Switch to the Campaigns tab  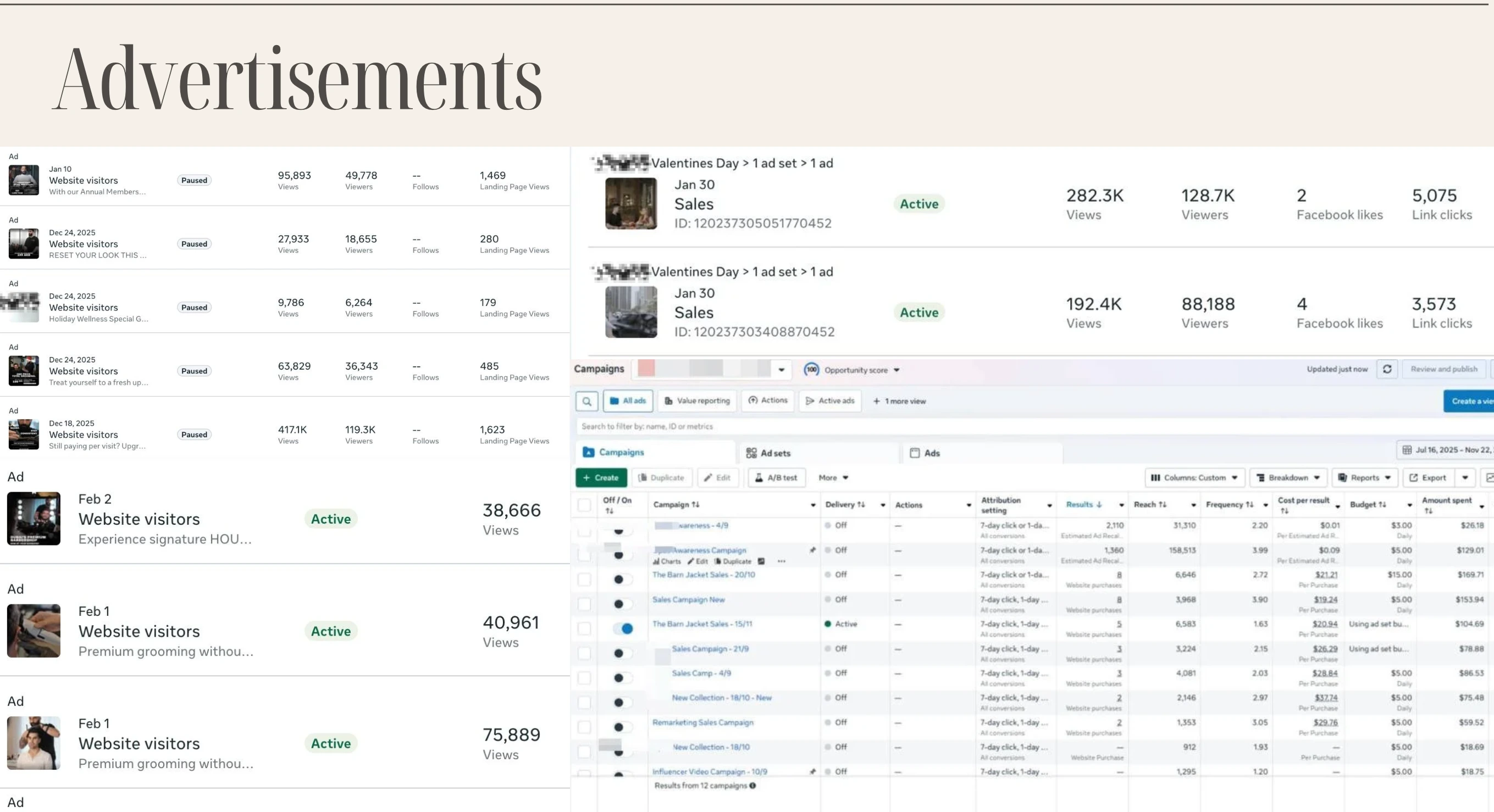pyautogui.click(x=655, y=452)
